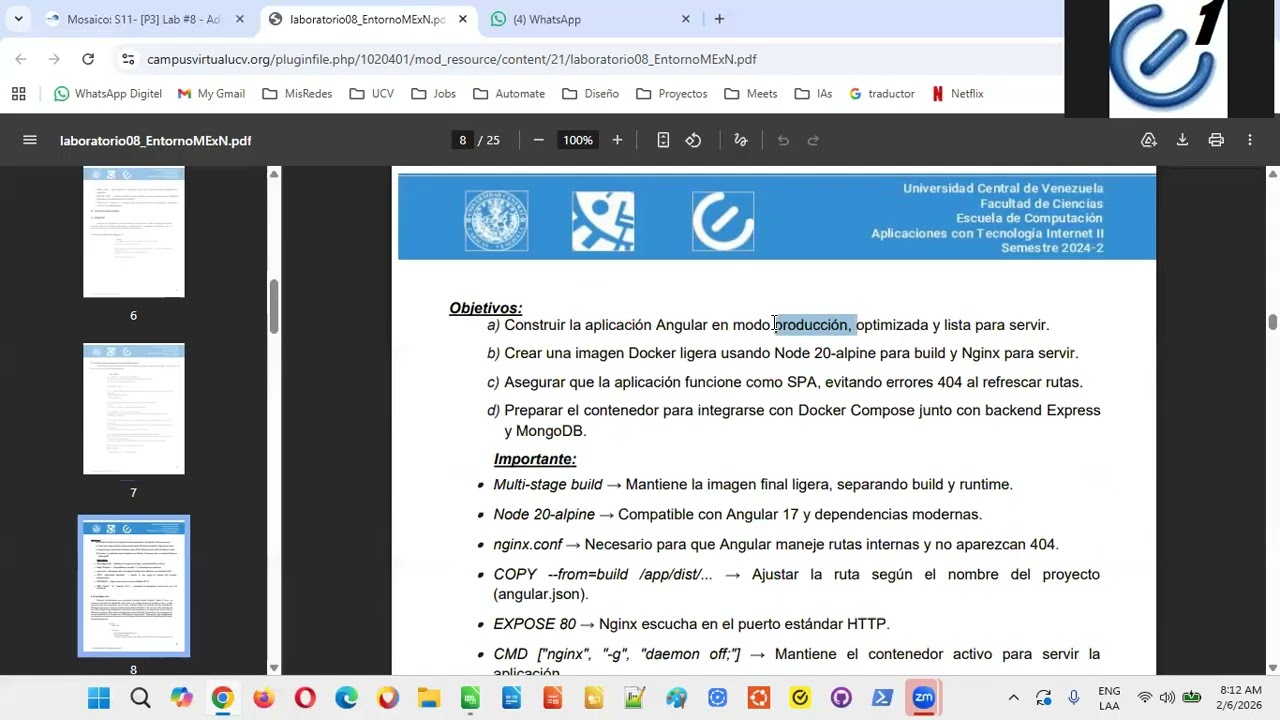Open Copilot from the taskbar
Screen dimensions: 1280x720
[x=181, y=698]
